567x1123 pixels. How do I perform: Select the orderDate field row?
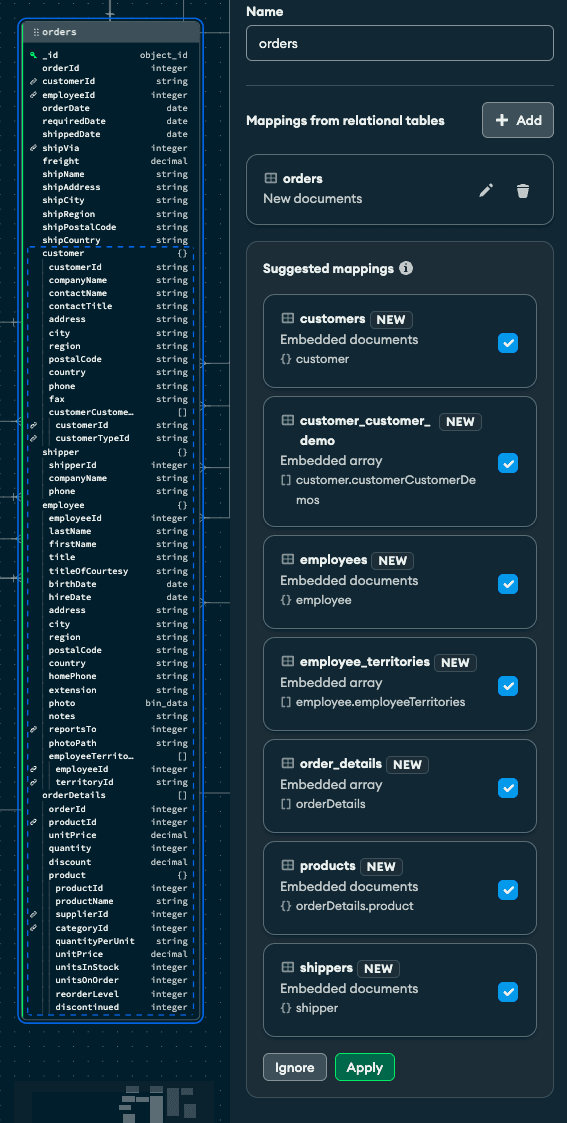tap(111, 108)
